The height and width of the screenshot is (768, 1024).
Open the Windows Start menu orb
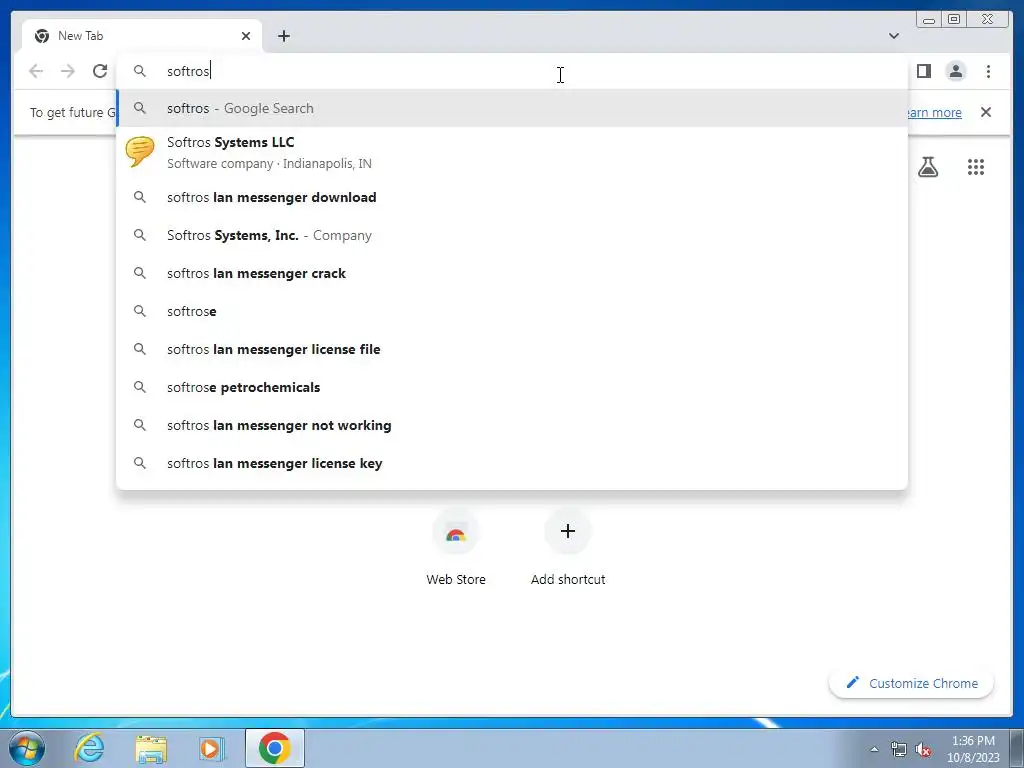click(x=27, y=748)
